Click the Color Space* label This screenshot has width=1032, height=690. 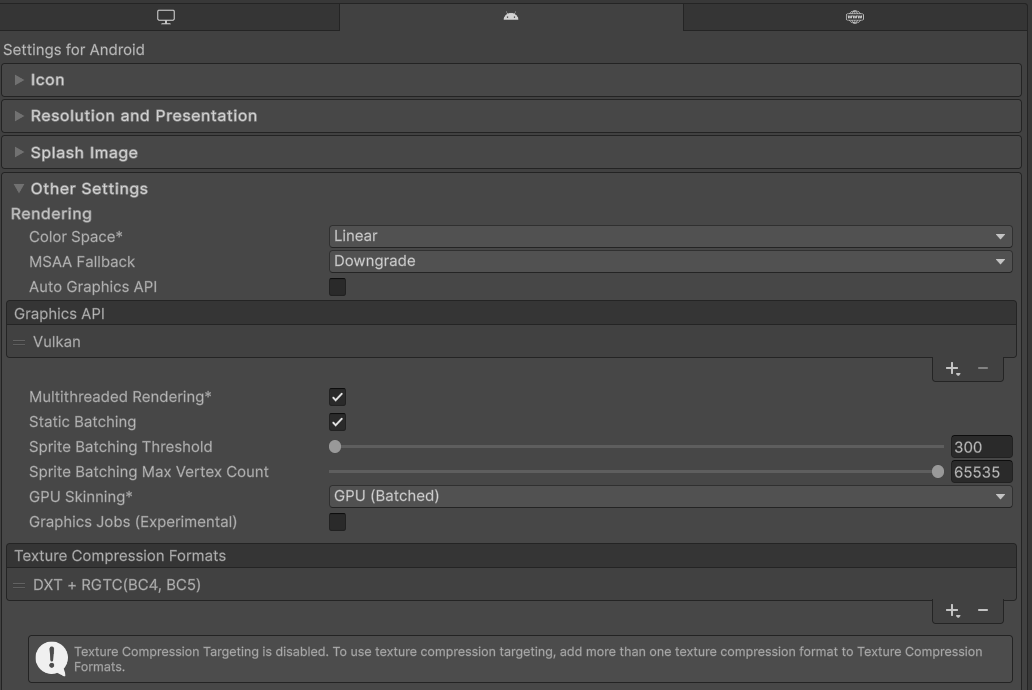tap(76, 237)
